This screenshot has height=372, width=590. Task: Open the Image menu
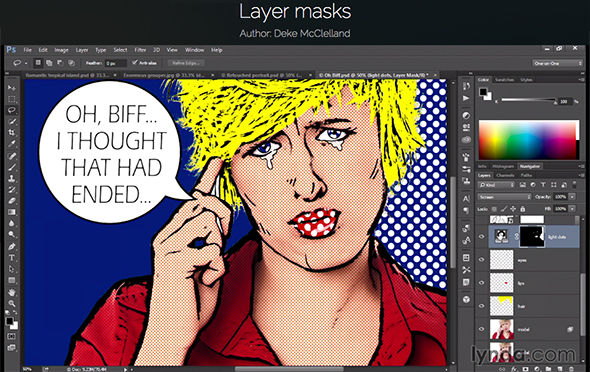click(x=61, y=50)
